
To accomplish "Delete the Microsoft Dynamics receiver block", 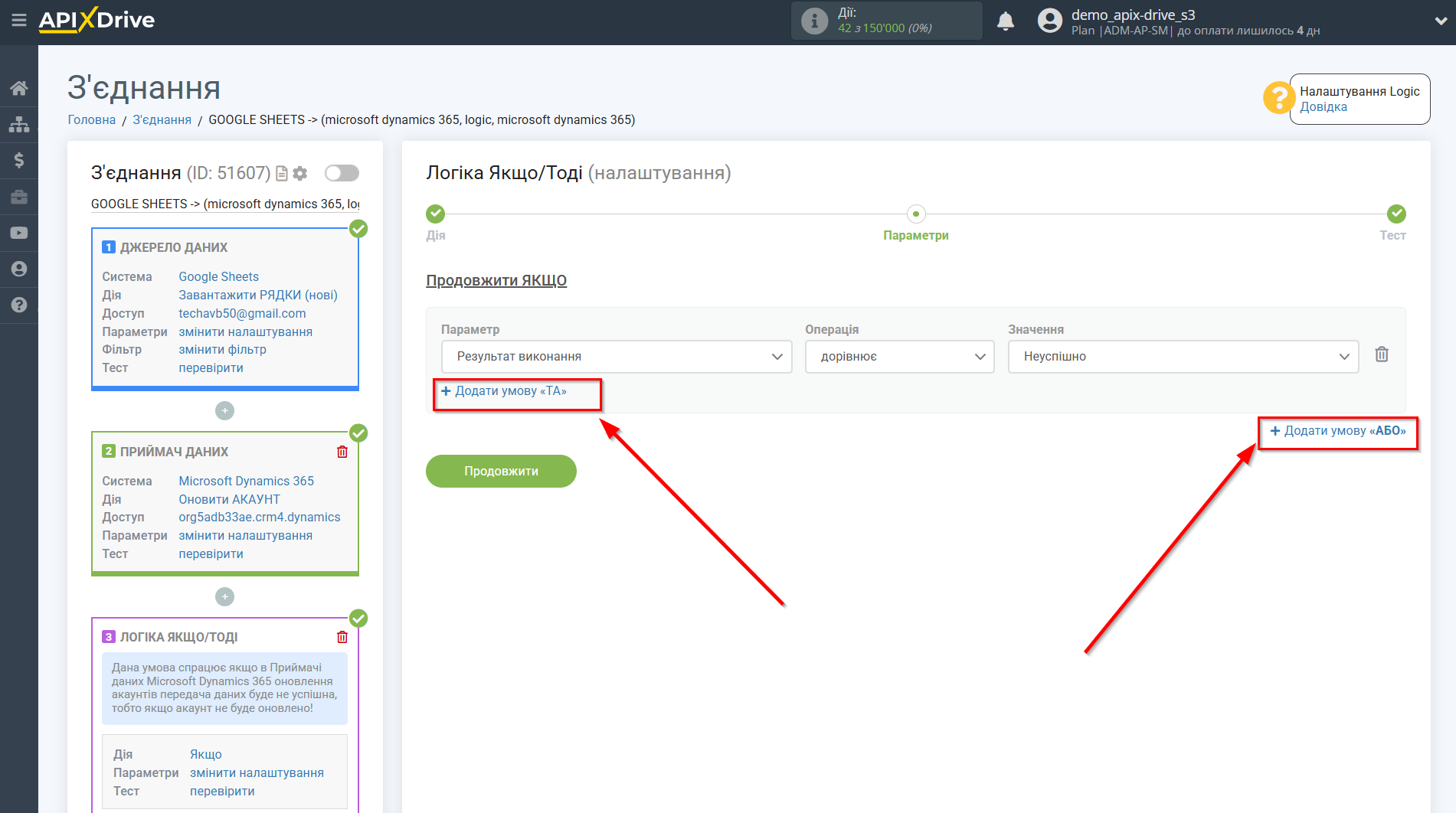I will (342, 452).
